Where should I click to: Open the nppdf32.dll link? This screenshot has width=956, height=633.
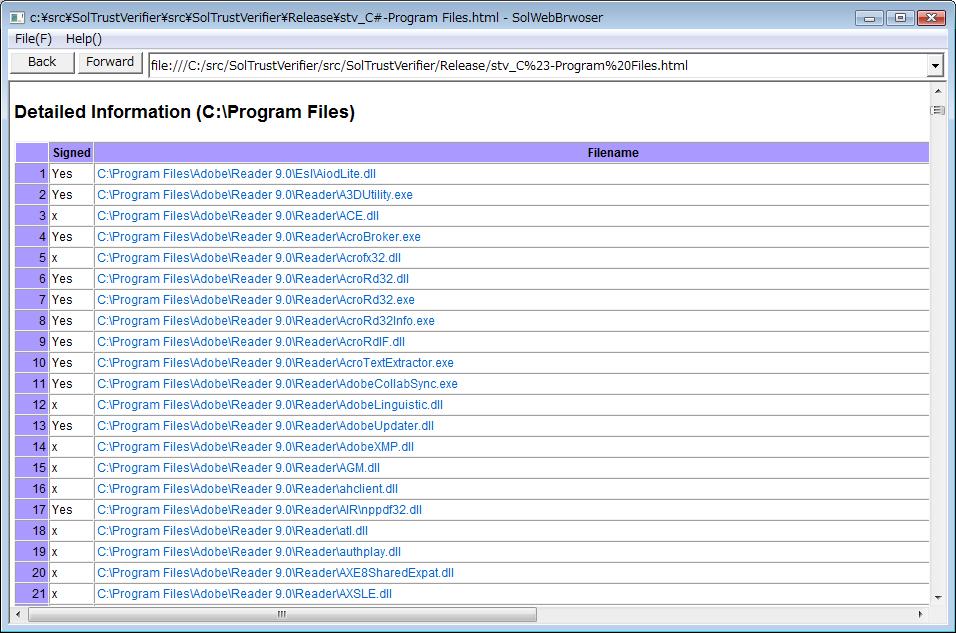pos(259,510)
